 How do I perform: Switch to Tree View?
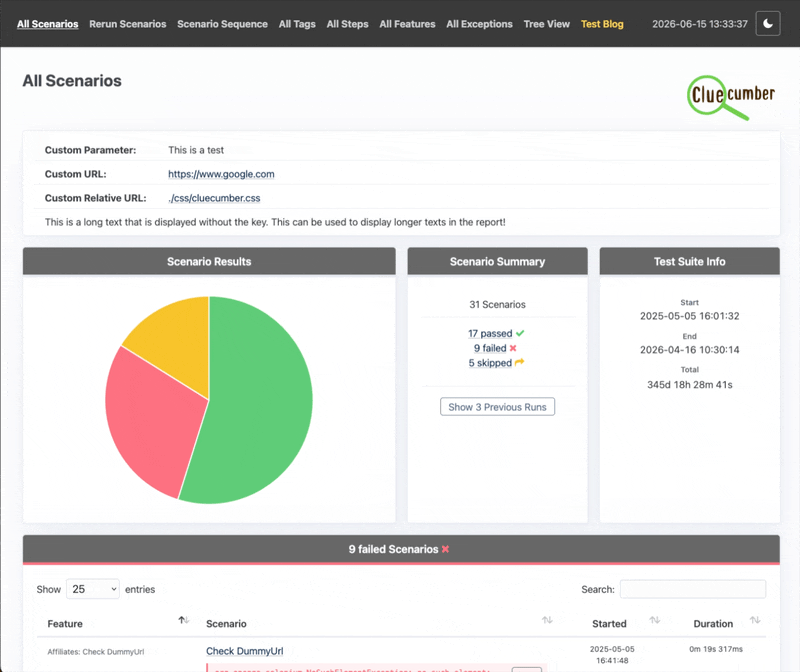point(546,24)
